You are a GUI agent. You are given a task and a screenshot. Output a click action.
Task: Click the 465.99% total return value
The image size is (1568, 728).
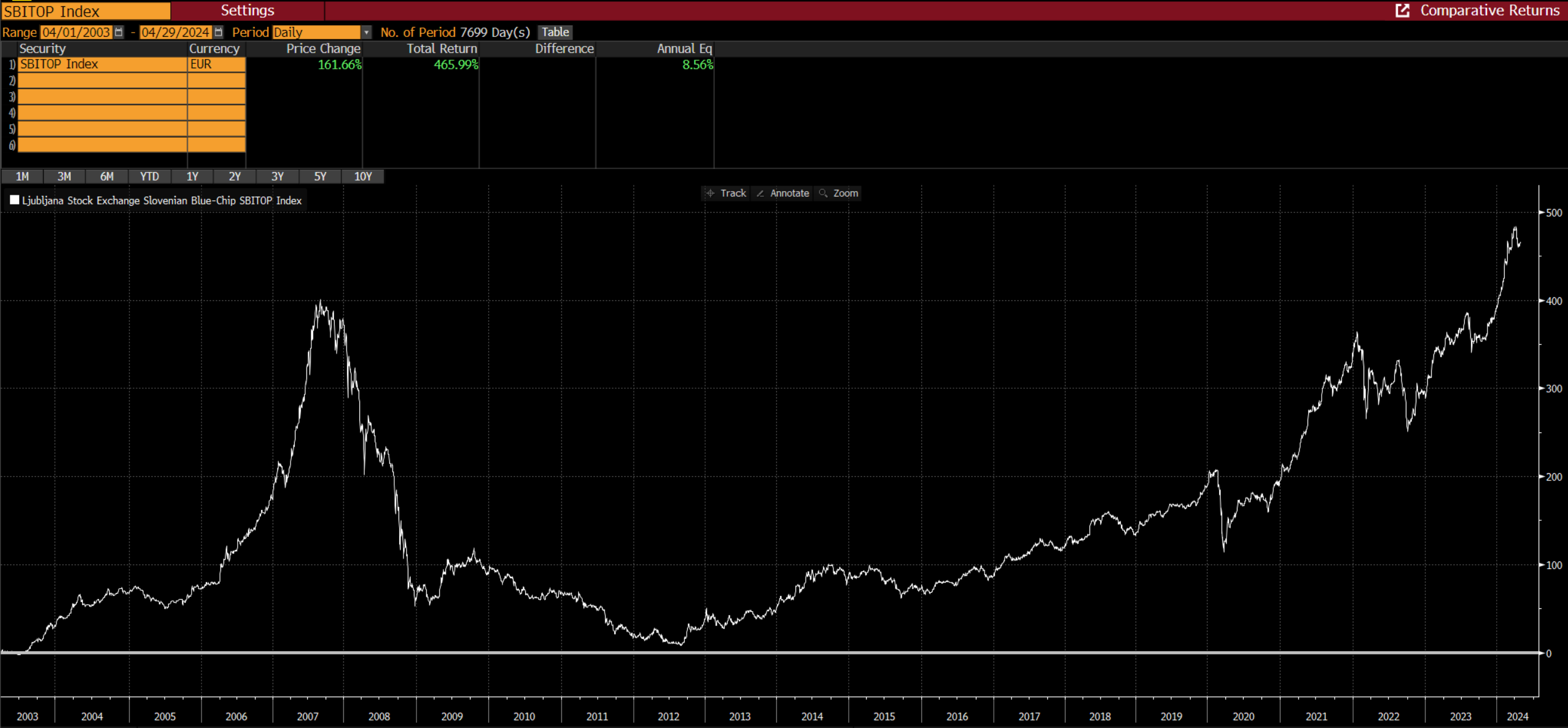pos(456,65)
